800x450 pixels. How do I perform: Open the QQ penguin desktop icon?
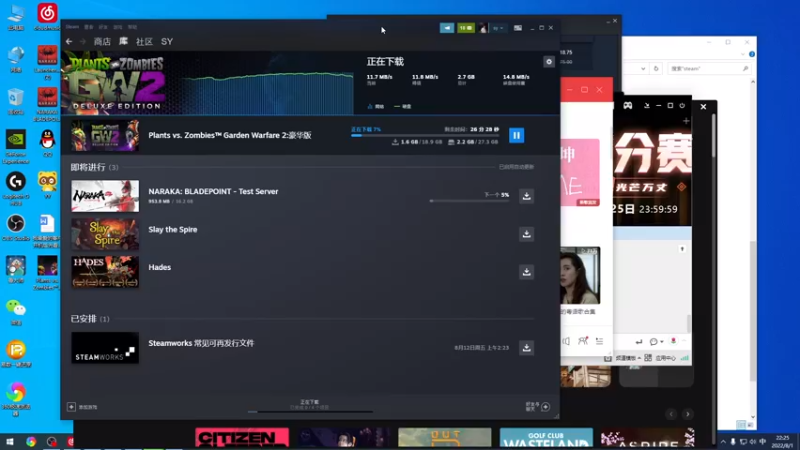click(x=47, y=143)
